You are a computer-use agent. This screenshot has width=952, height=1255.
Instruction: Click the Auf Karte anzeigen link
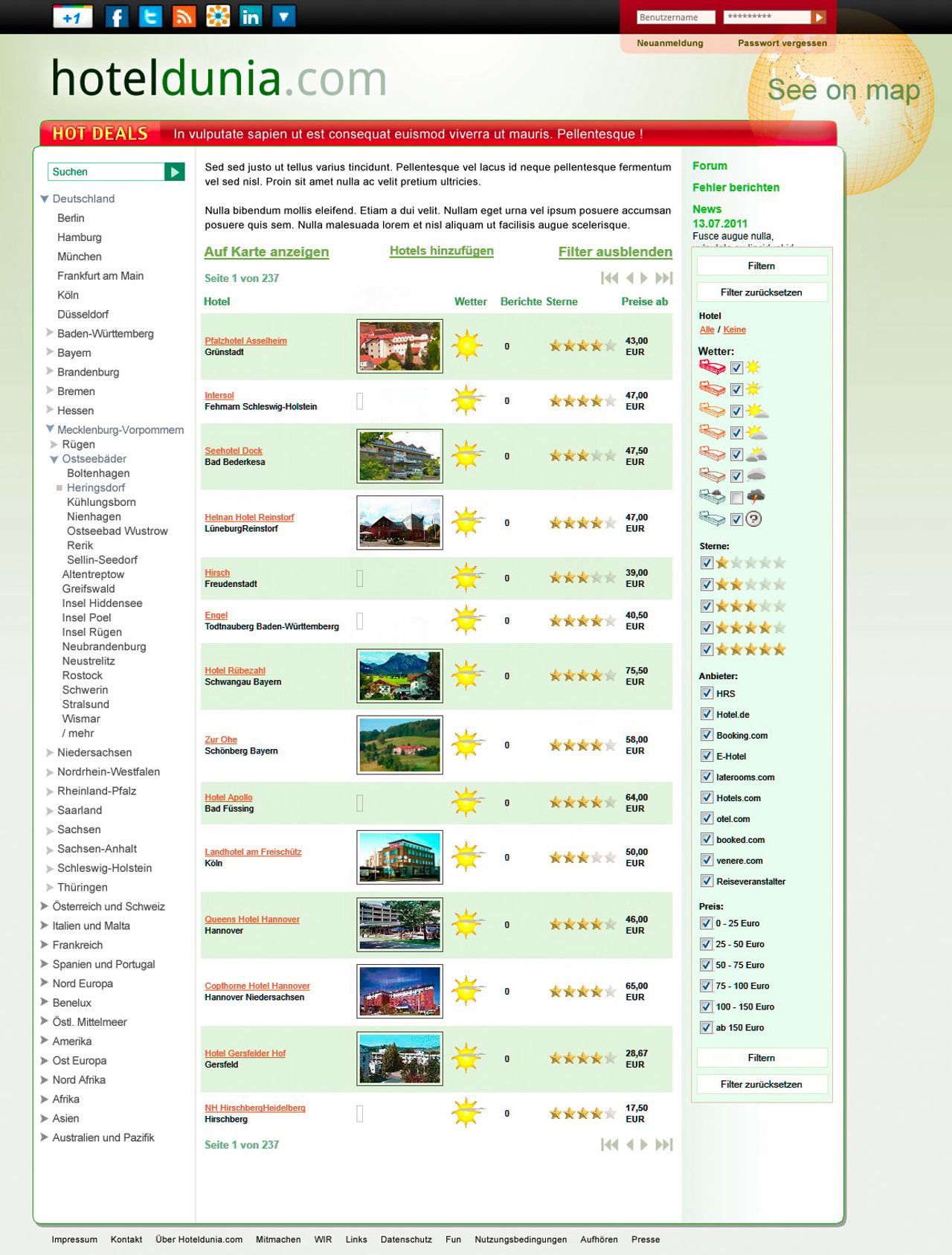tap(266, 252)
